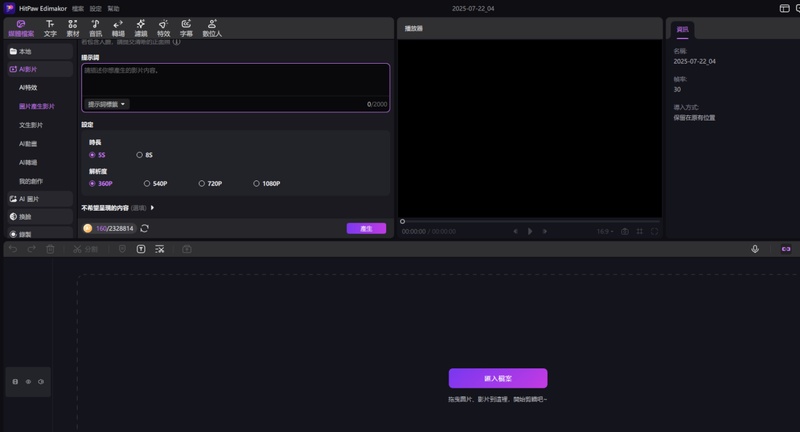Expand the 錄製 record section
Screen dimensions: 800x432
click(40, 234)
